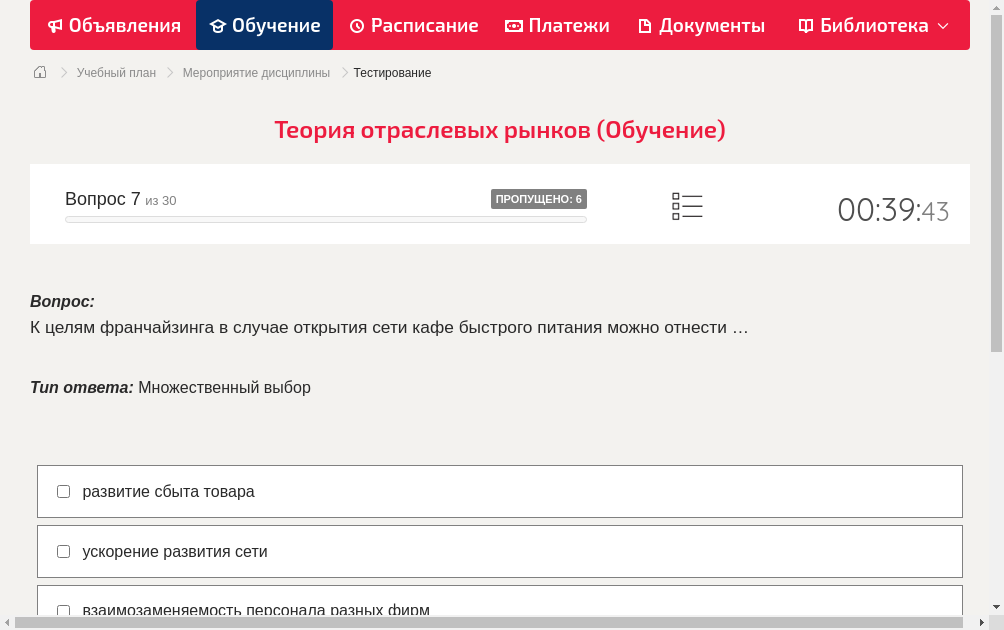Click the chevron before Тестирование breadcrumb
The image size is (1004, 630).
[x=343, y=72]
